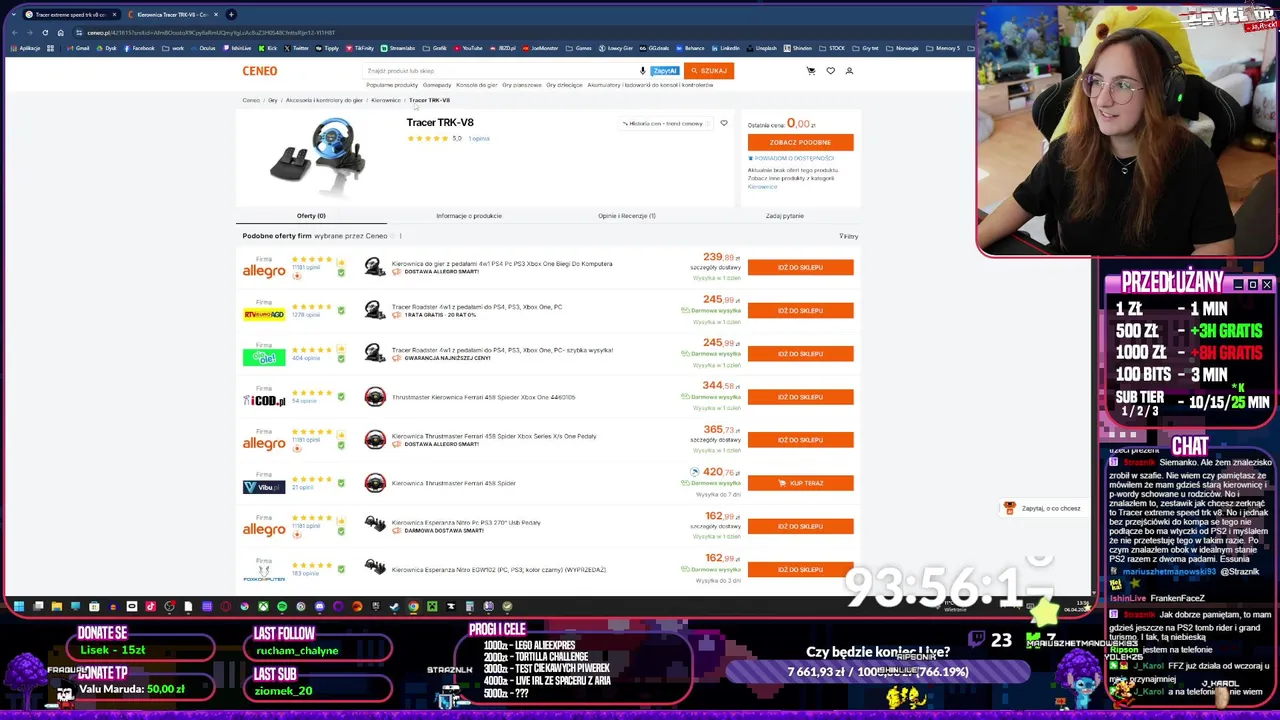Click browser back arrow button
This screenshot has height=720, width=1280.
(13, 32)
